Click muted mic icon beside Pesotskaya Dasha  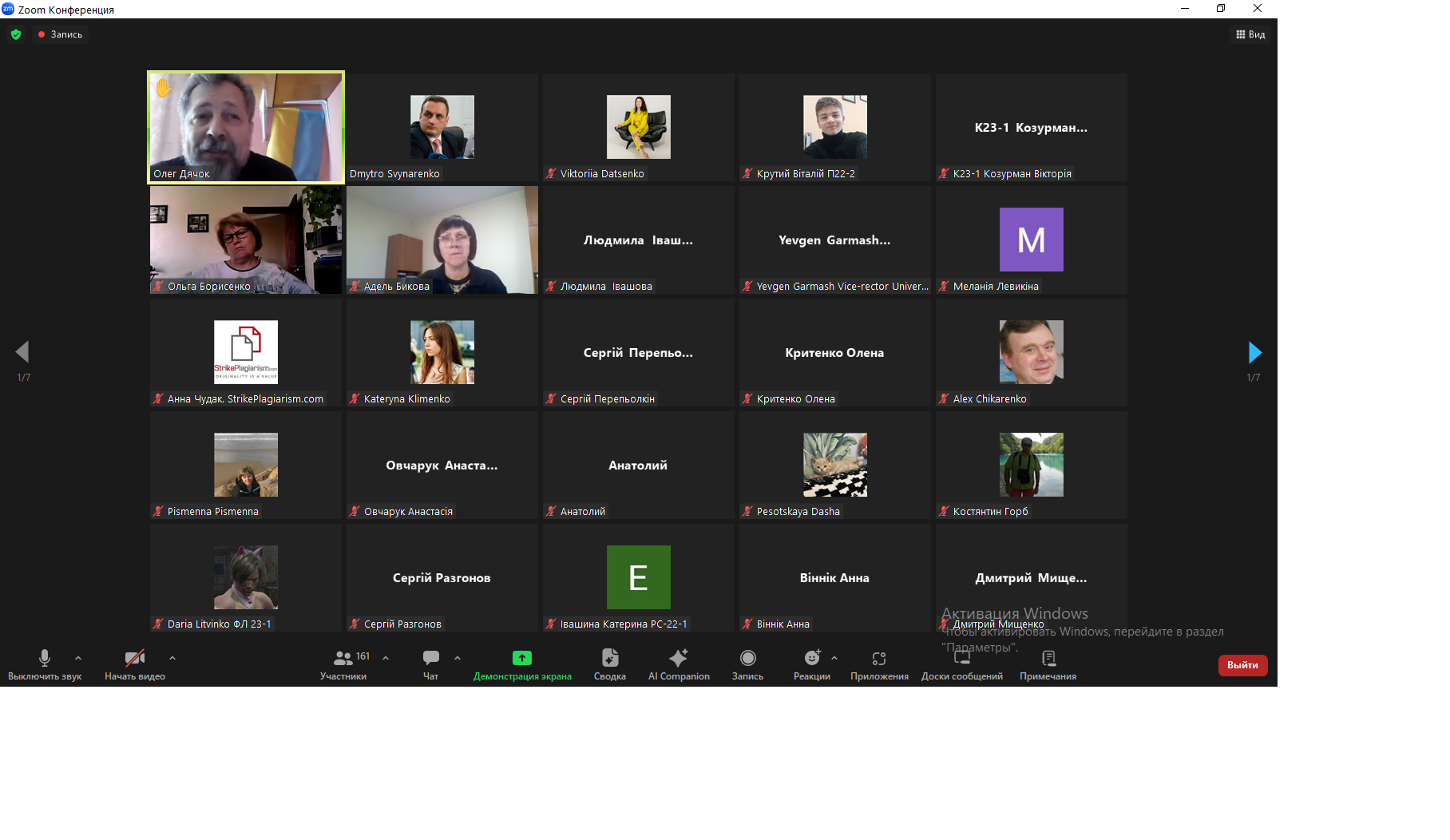tap(747, 511)
